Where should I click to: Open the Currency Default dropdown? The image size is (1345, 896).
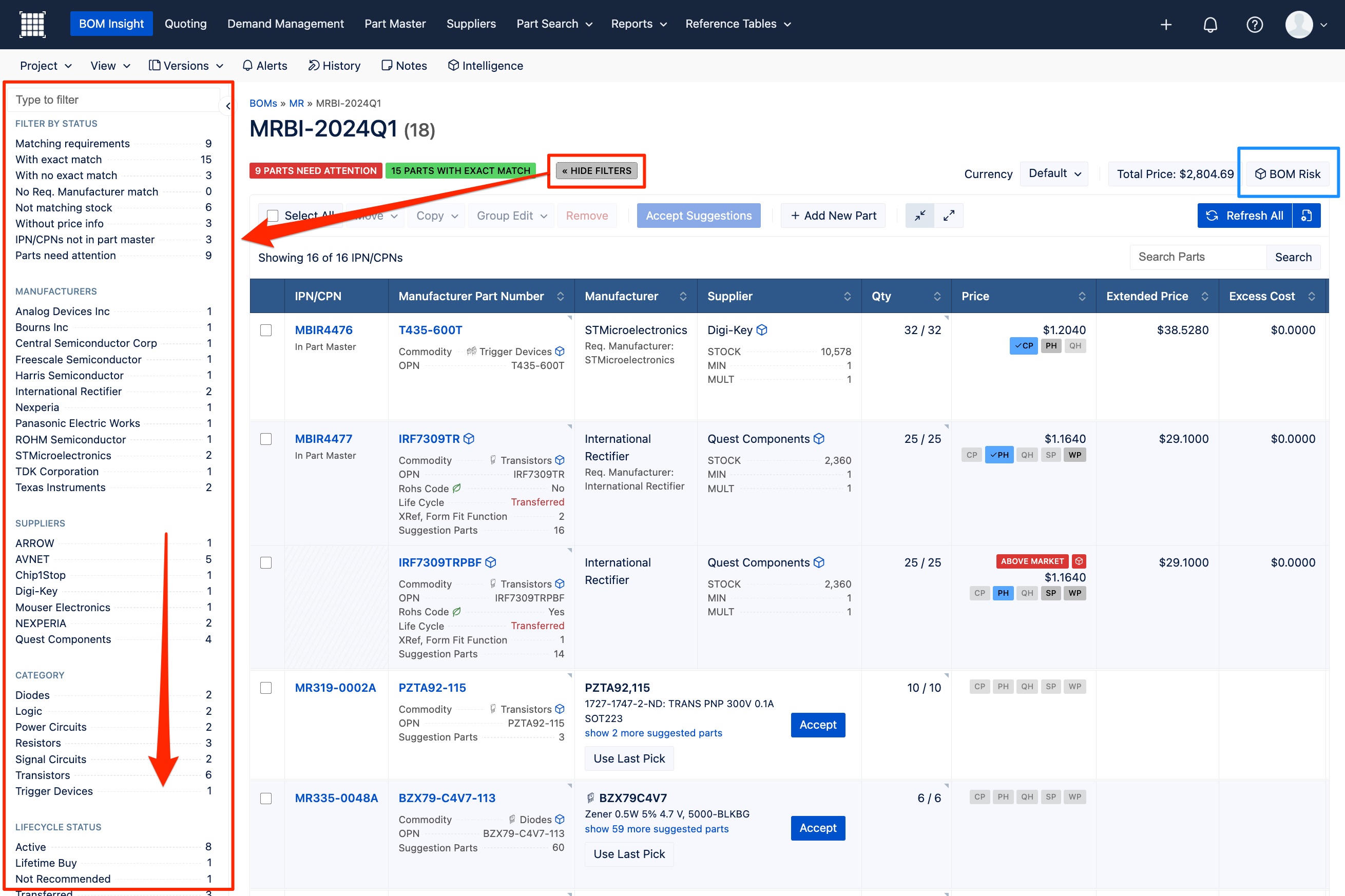pyautogui.click(x=1054, y=173)
